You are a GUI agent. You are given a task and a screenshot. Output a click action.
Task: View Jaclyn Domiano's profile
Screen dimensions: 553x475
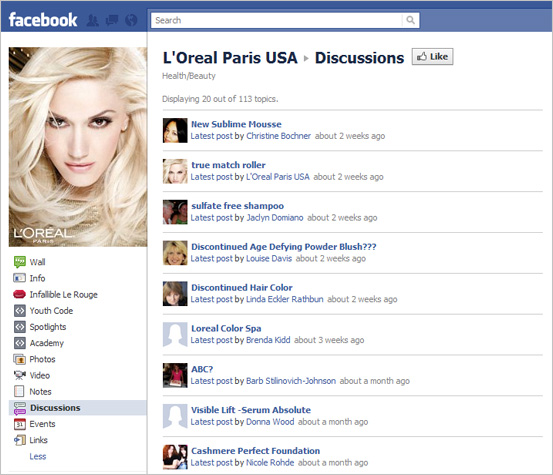(x=274, y=218)
